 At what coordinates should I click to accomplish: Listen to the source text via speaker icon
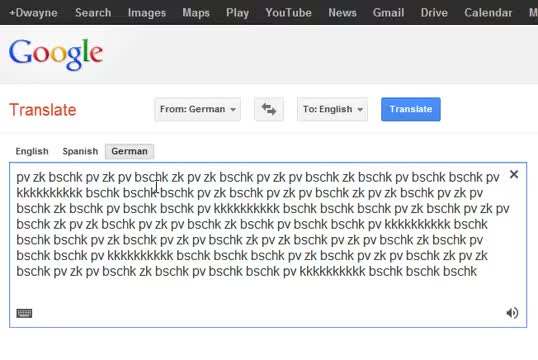[512, 313]
